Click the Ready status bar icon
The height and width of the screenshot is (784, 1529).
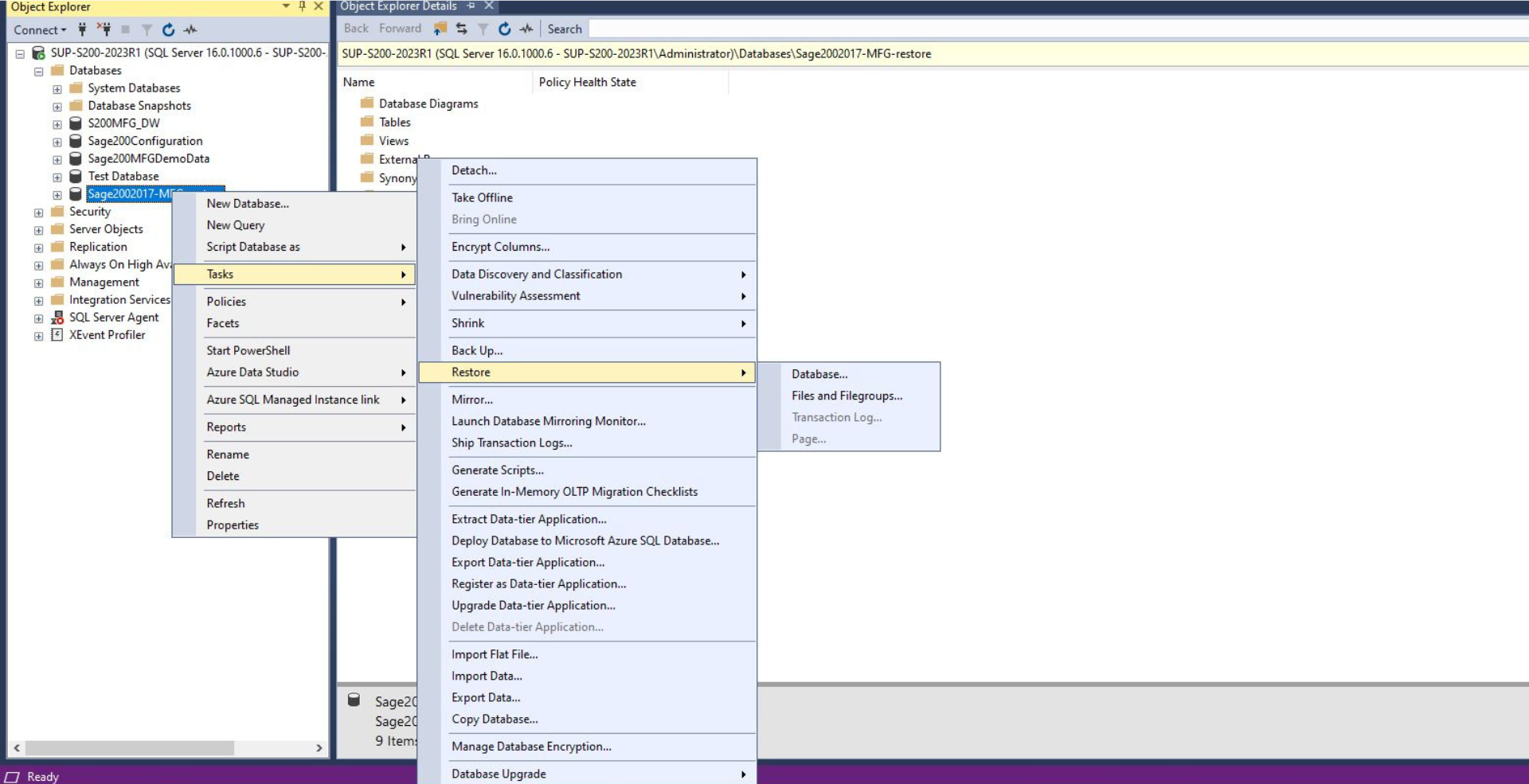tap(12, 777)
